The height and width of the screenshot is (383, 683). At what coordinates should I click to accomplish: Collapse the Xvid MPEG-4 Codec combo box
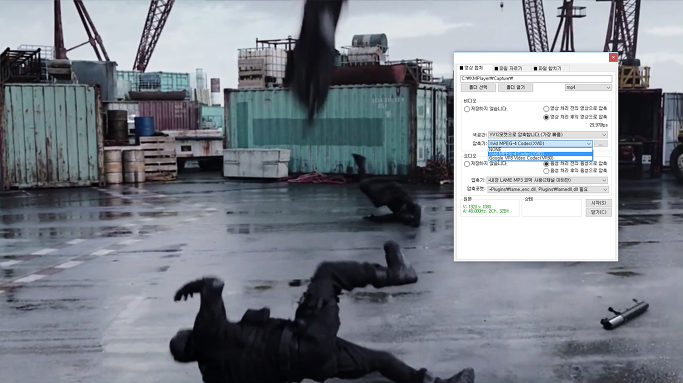click(540, 143)
